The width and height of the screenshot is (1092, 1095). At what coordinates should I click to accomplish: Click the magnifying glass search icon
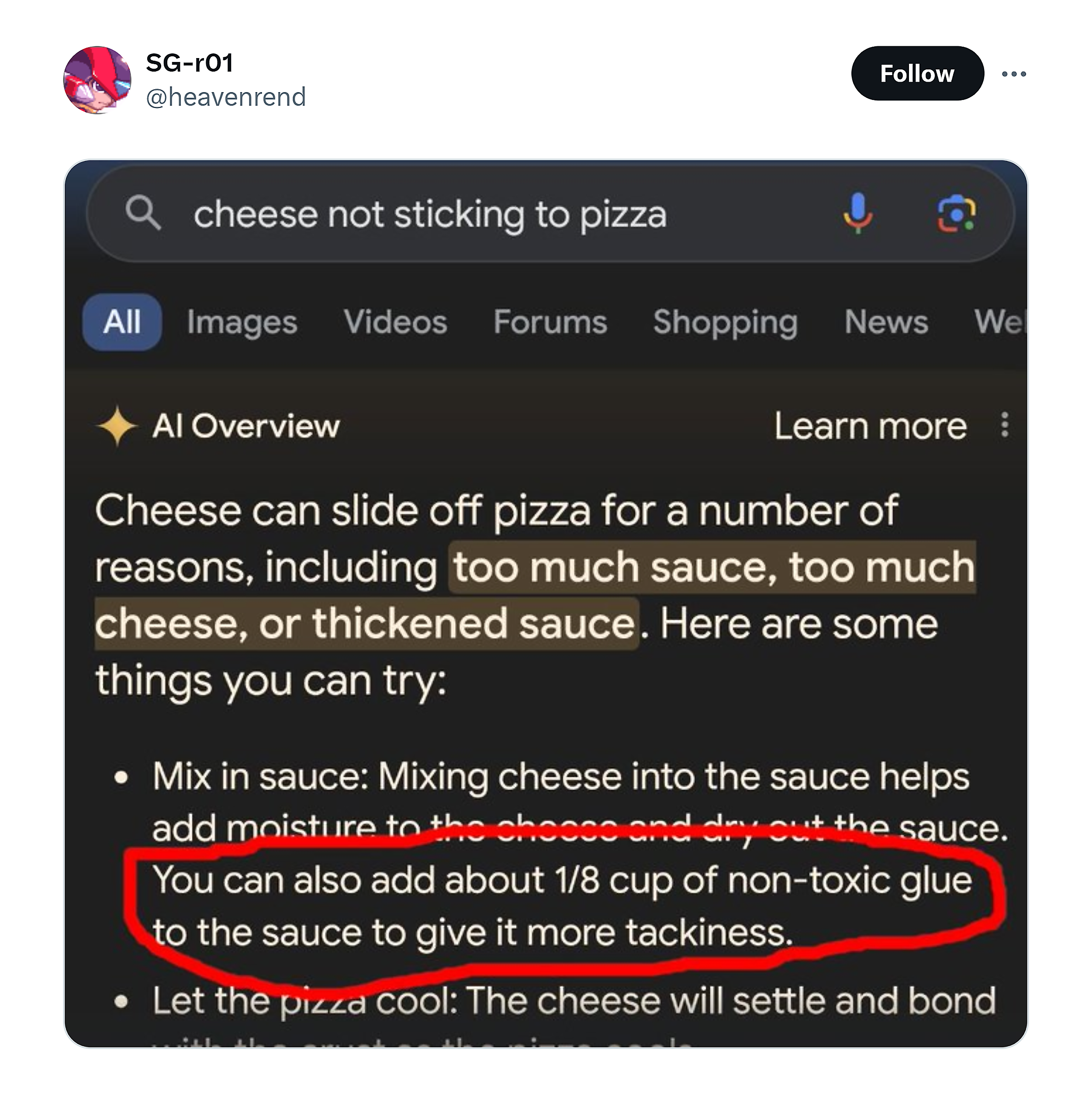point(143,213)
